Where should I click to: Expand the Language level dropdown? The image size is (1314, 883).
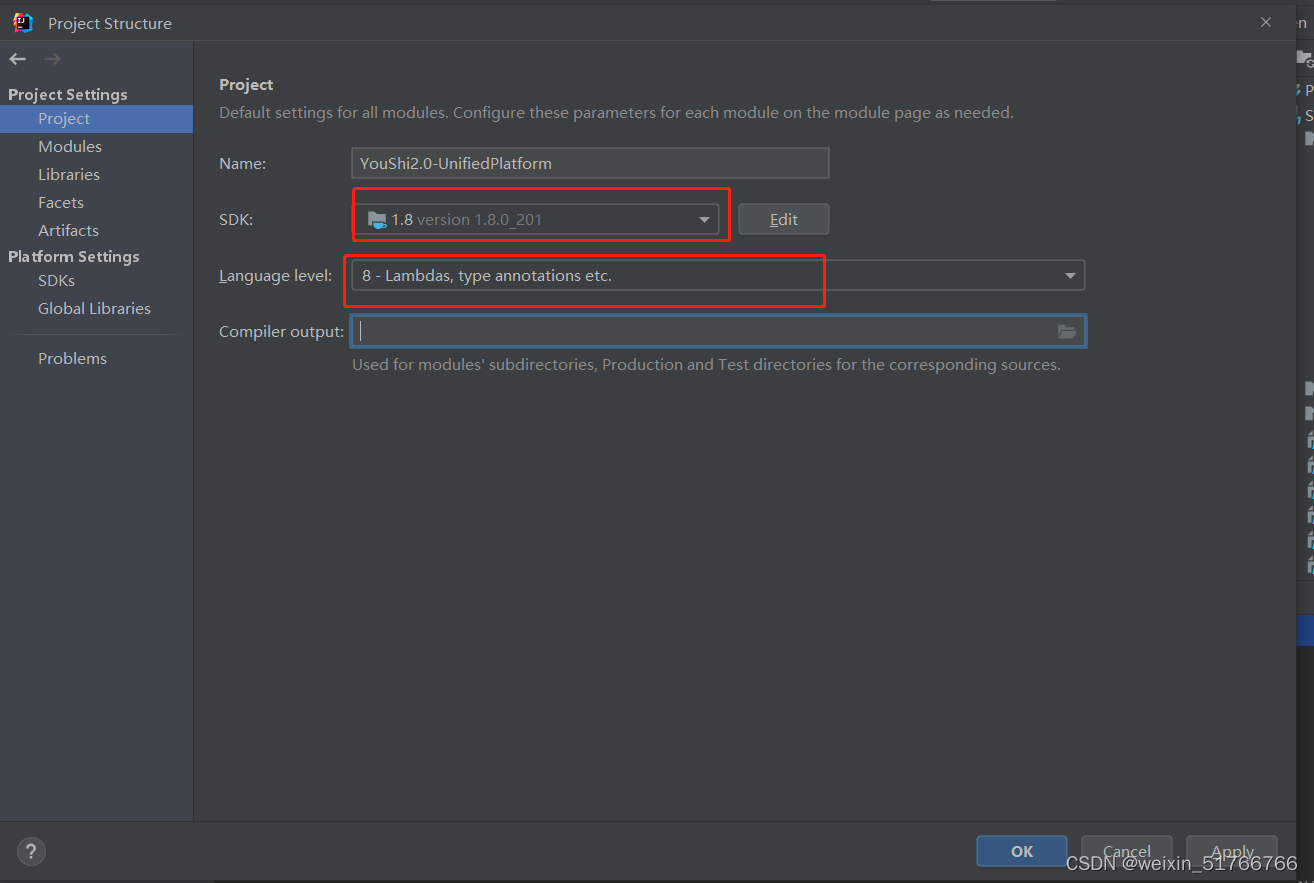[1069, 275]
